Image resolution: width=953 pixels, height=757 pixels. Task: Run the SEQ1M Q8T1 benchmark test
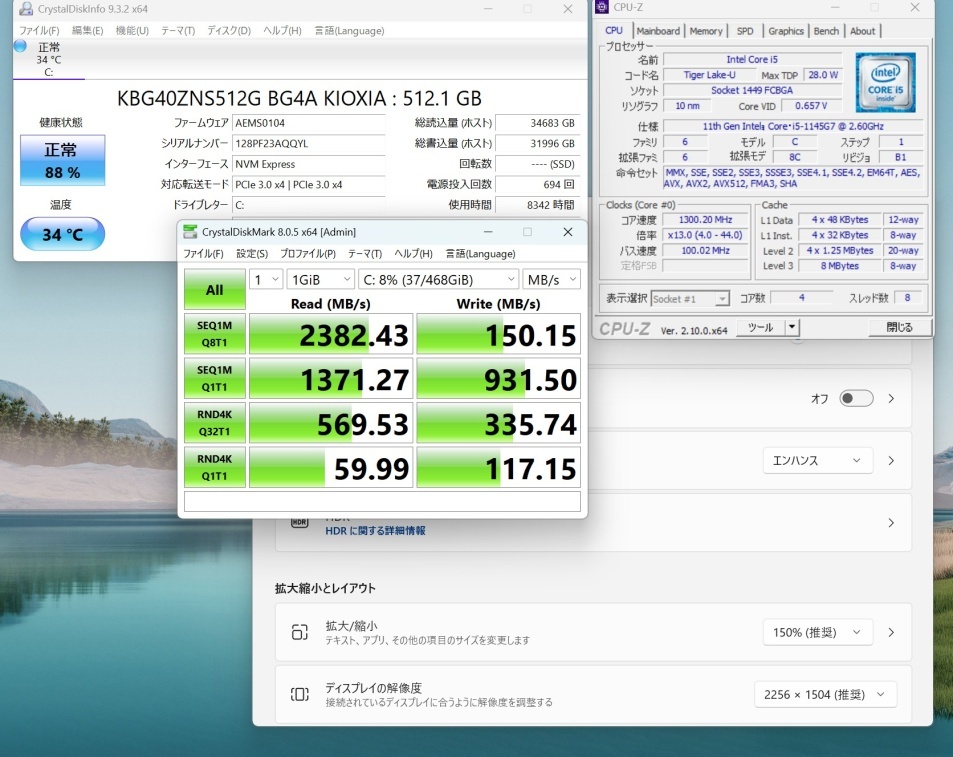[215, 334]
